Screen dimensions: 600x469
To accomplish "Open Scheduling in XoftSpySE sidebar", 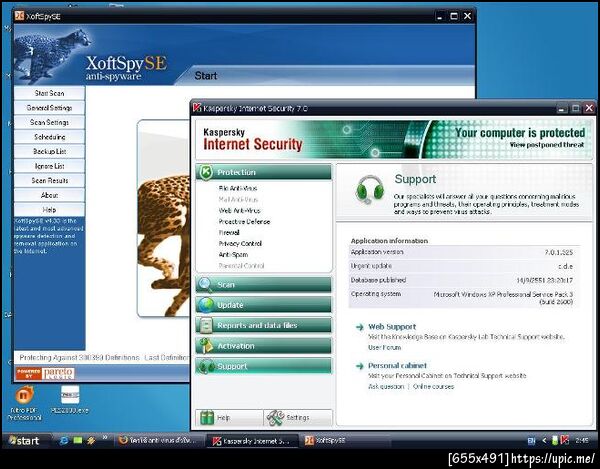I will 49,137.
